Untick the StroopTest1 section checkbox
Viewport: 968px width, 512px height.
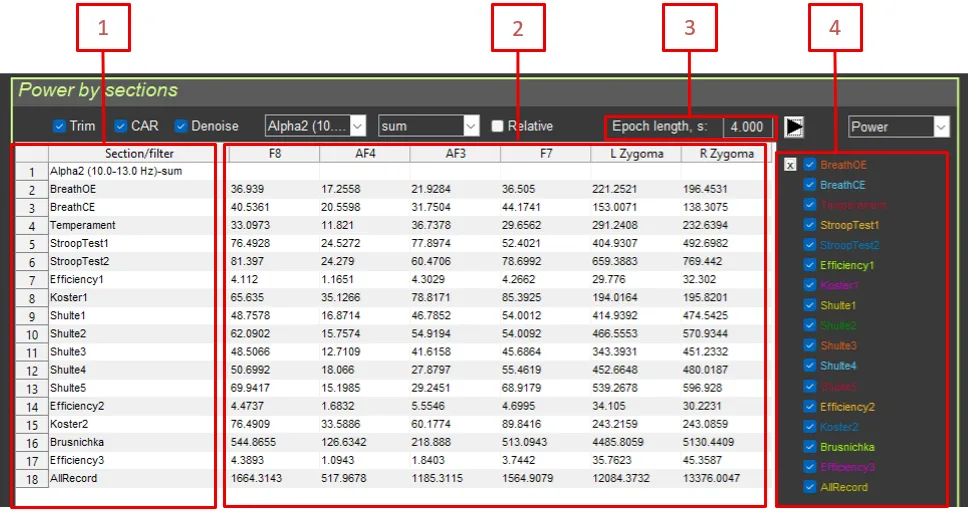tap(810, 225)
